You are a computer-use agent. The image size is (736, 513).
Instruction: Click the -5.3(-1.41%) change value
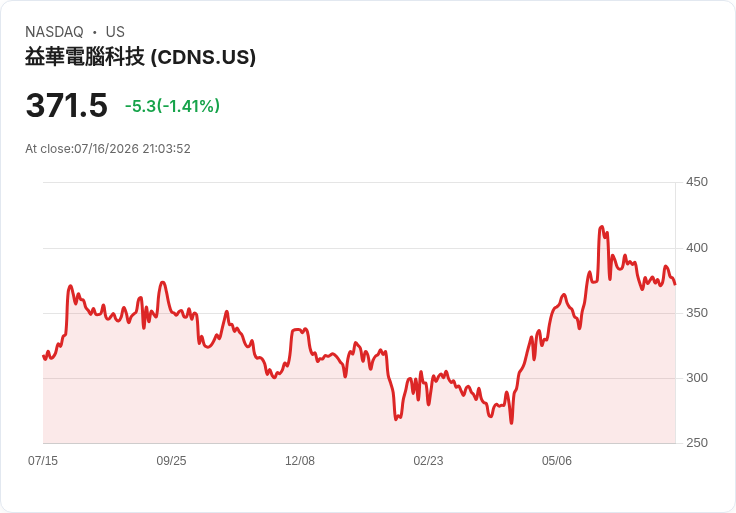click(x=172, y=106)
